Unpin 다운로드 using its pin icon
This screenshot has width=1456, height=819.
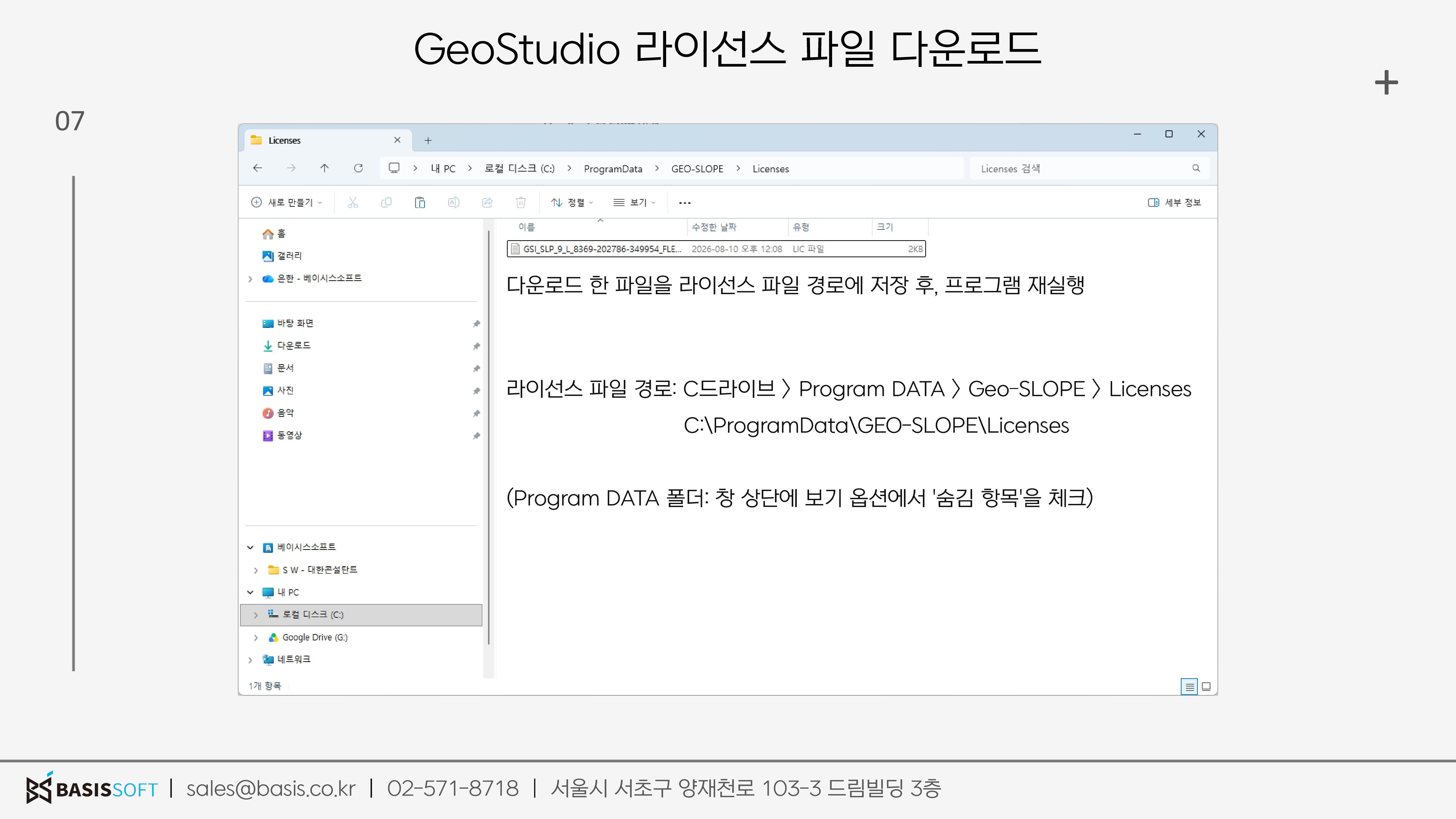(x=477, y=347)
